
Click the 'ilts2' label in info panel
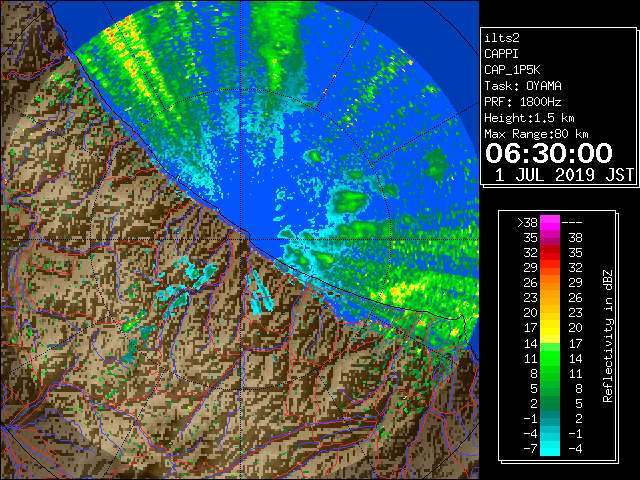[x=502, y=38]
